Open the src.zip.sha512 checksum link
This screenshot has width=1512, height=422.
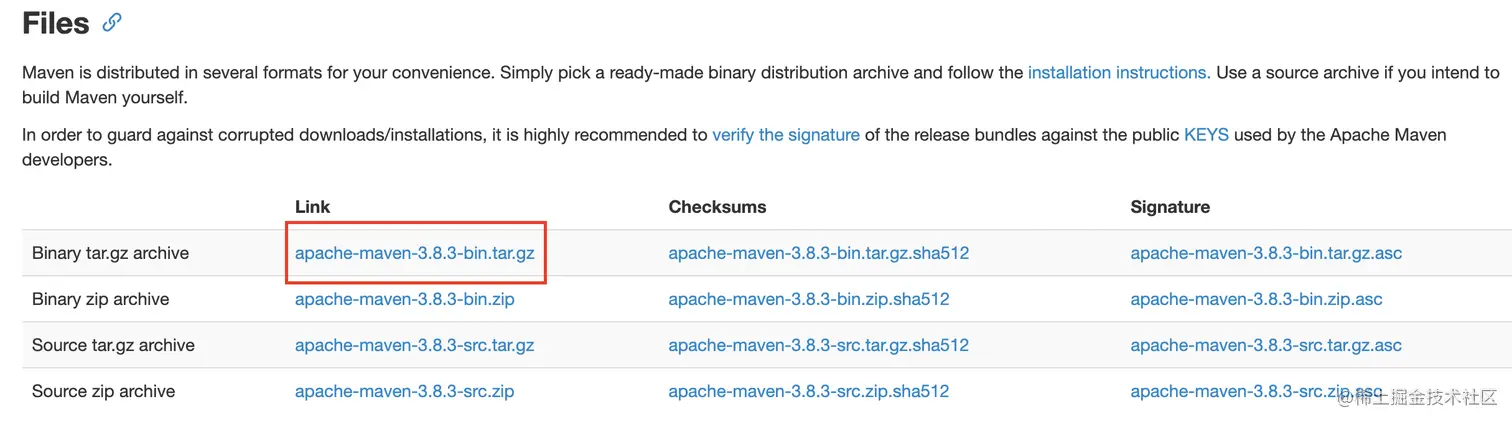pos(808,391)
